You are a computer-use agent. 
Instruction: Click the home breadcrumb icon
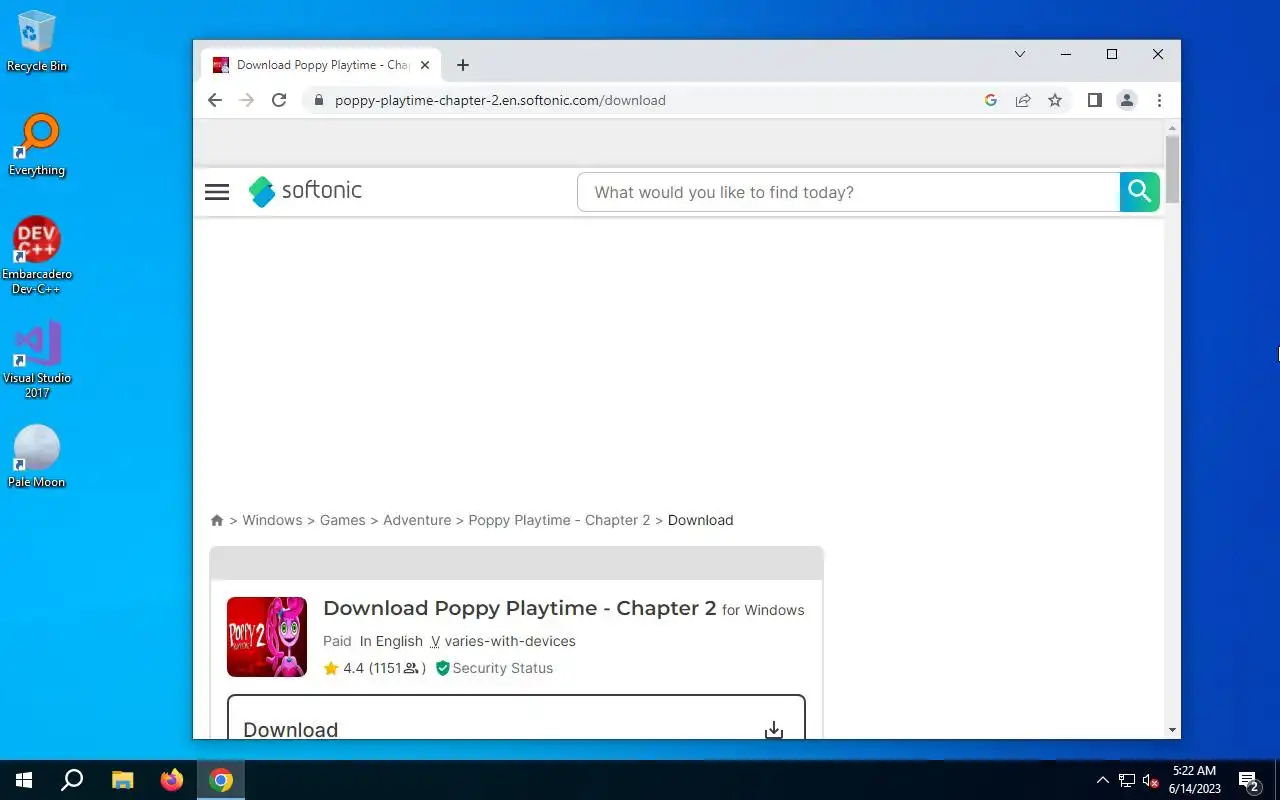click(217, 520)
